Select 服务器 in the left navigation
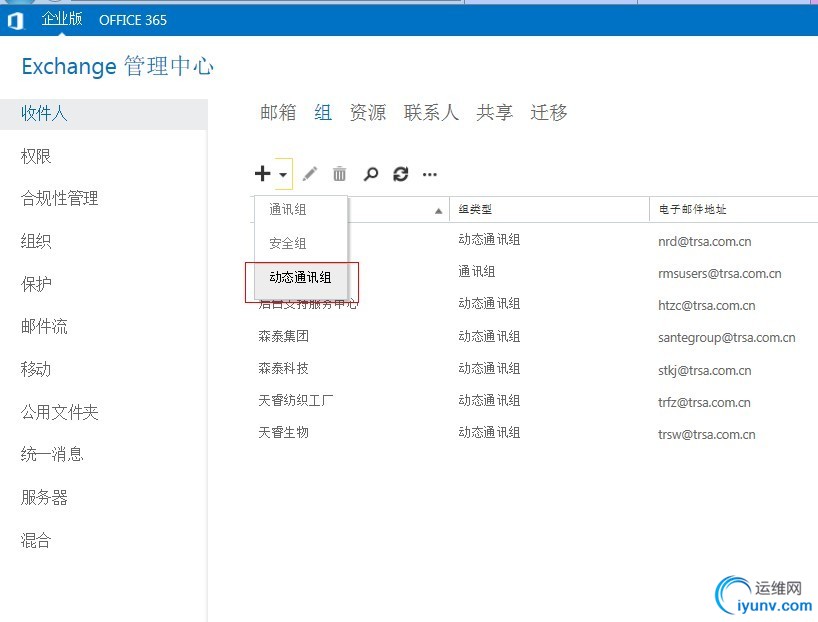The height and width of the screenshot is (622, 818). [44, 497]
